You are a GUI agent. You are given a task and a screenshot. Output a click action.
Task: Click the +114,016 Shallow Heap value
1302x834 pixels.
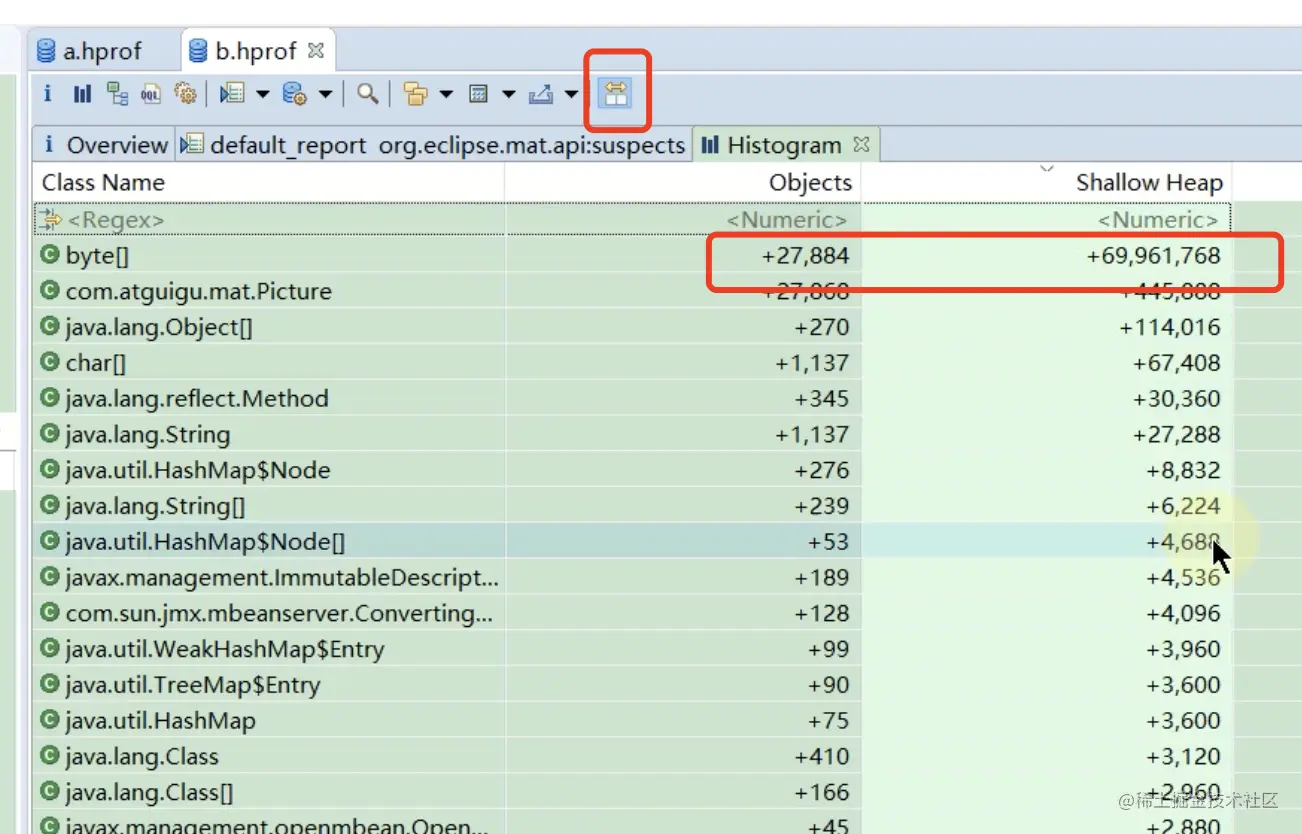pos(1170,327)
